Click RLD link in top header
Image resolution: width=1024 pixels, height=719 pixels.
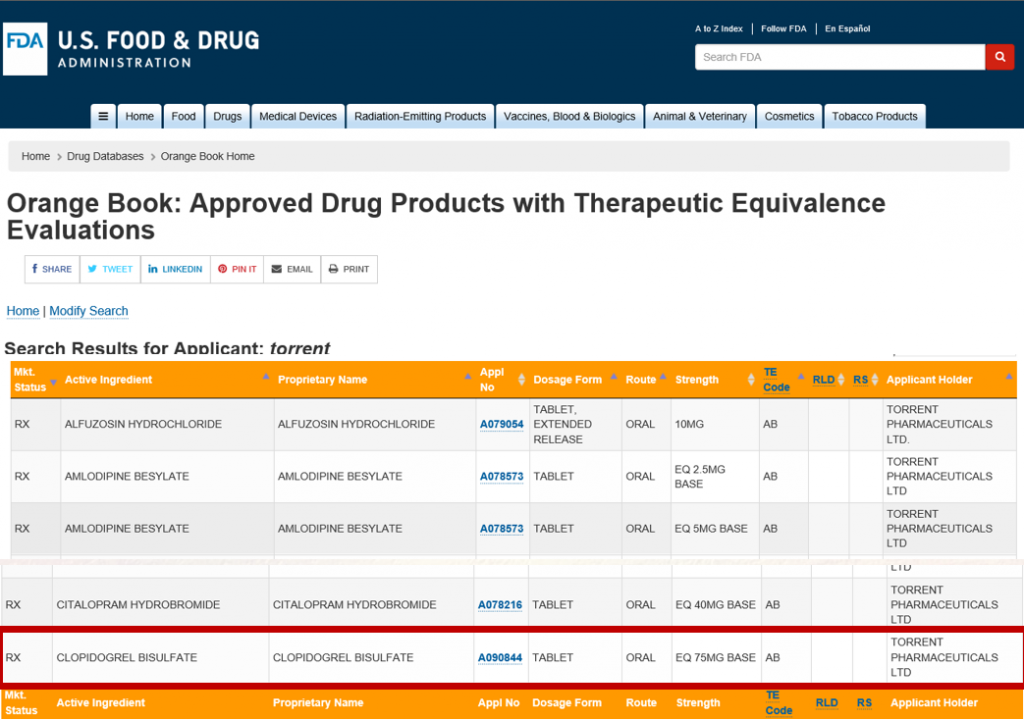tap(824, 379)
